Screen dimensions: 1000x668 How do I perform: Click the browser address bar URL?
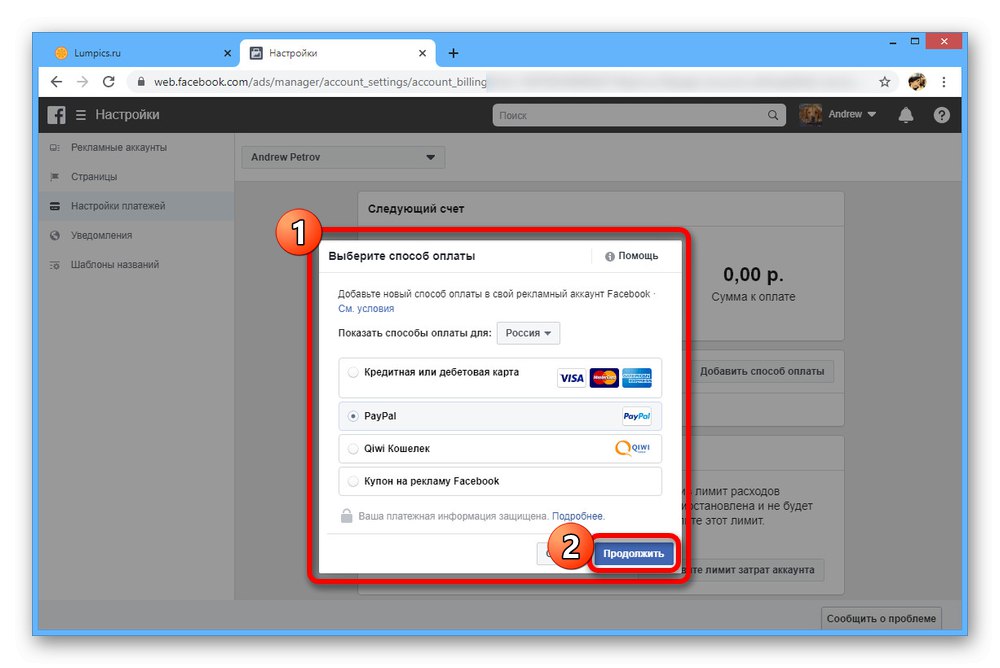(x=320, y=82)
